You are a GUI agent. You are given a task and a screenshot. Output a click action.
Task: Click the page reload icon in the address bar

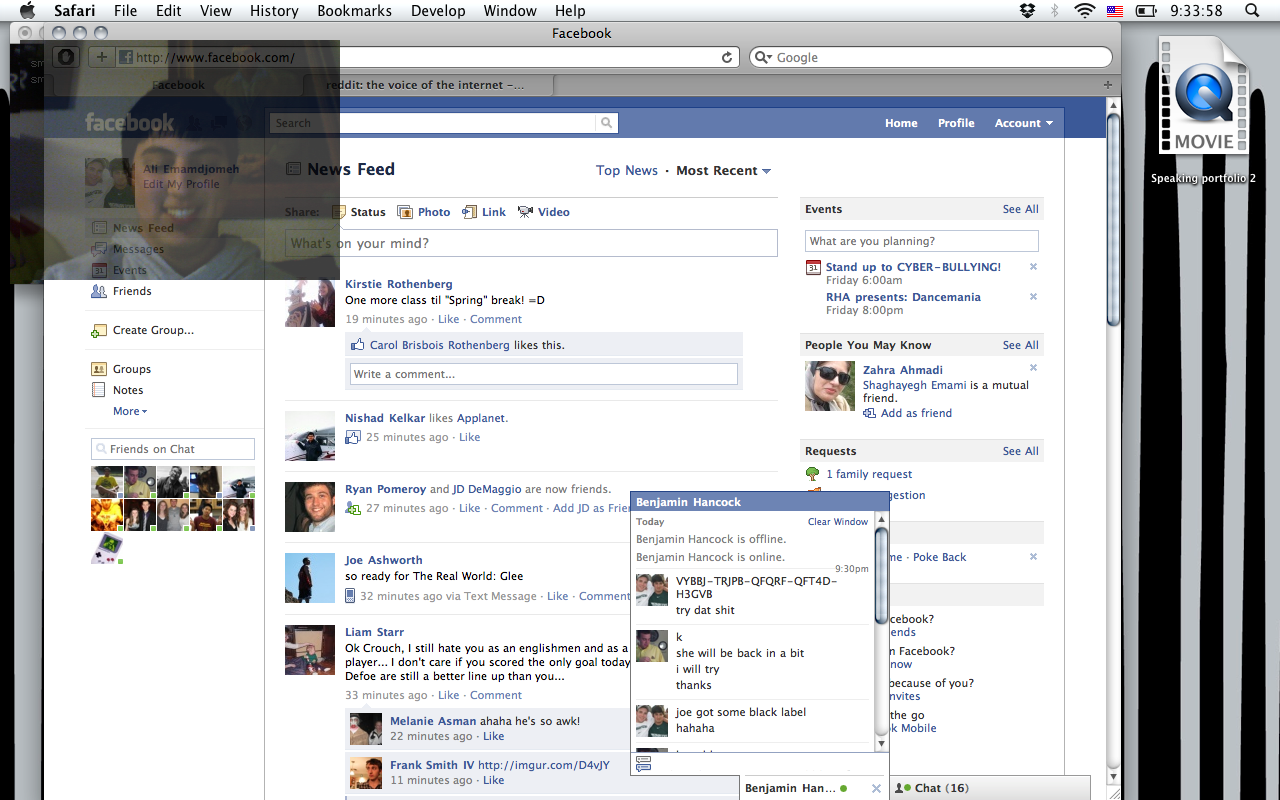(727, 57)
